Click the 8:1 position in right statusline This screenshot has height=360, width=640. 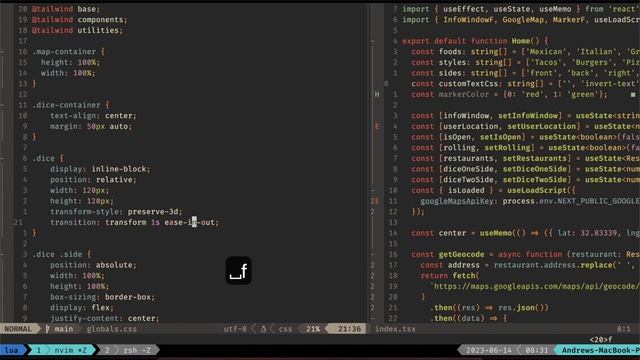624,329
